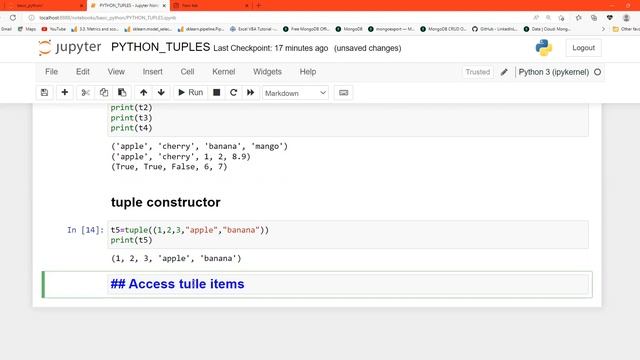Screen dimensions: 640x360
Task: Click the Python 3 (ipykernel) kernel name
Action: [553, 72]
